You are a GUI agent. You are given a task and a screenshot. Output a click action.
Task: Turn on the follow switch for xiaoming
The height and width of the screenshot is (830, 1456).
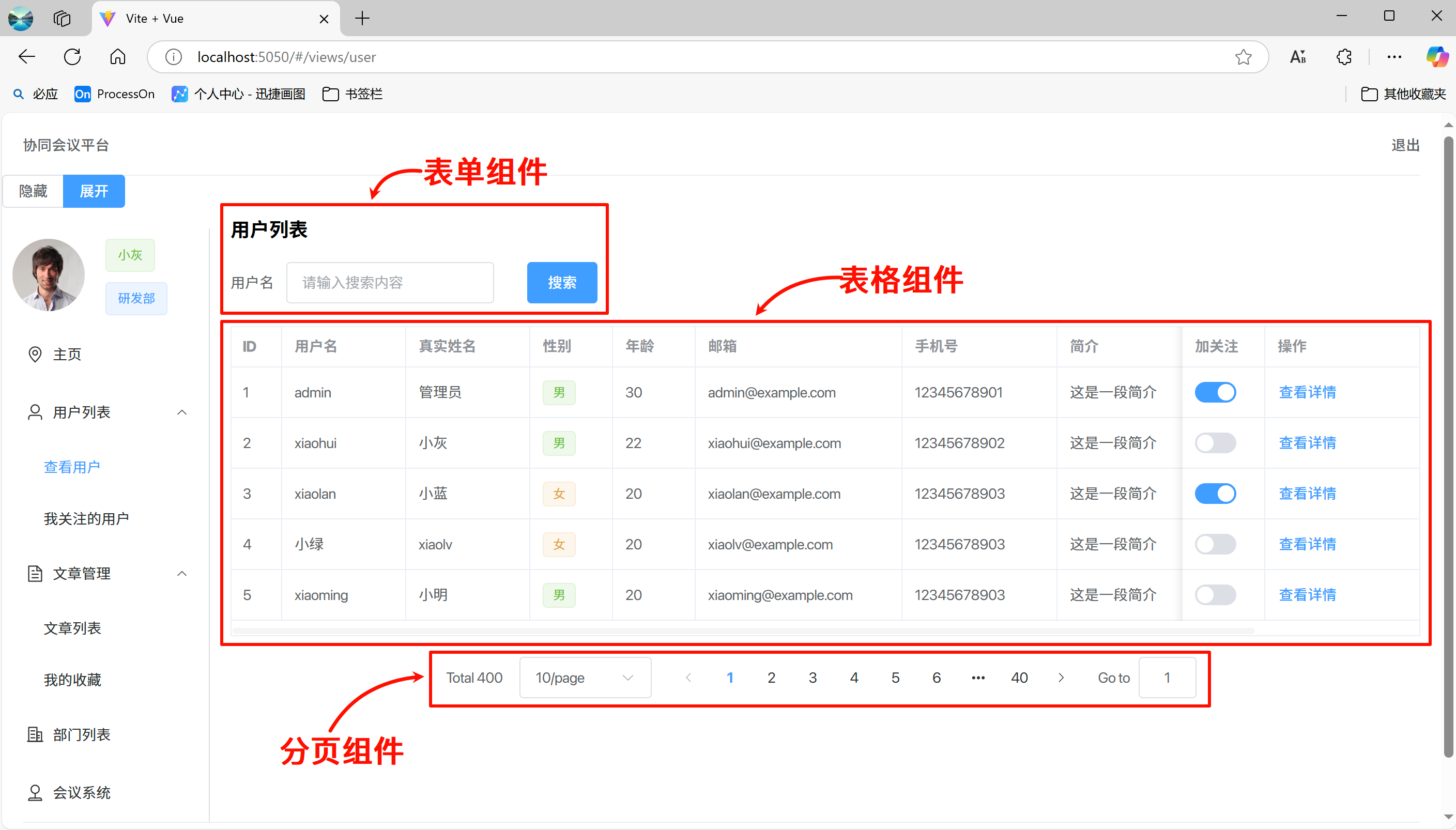tap(1215, 595)
